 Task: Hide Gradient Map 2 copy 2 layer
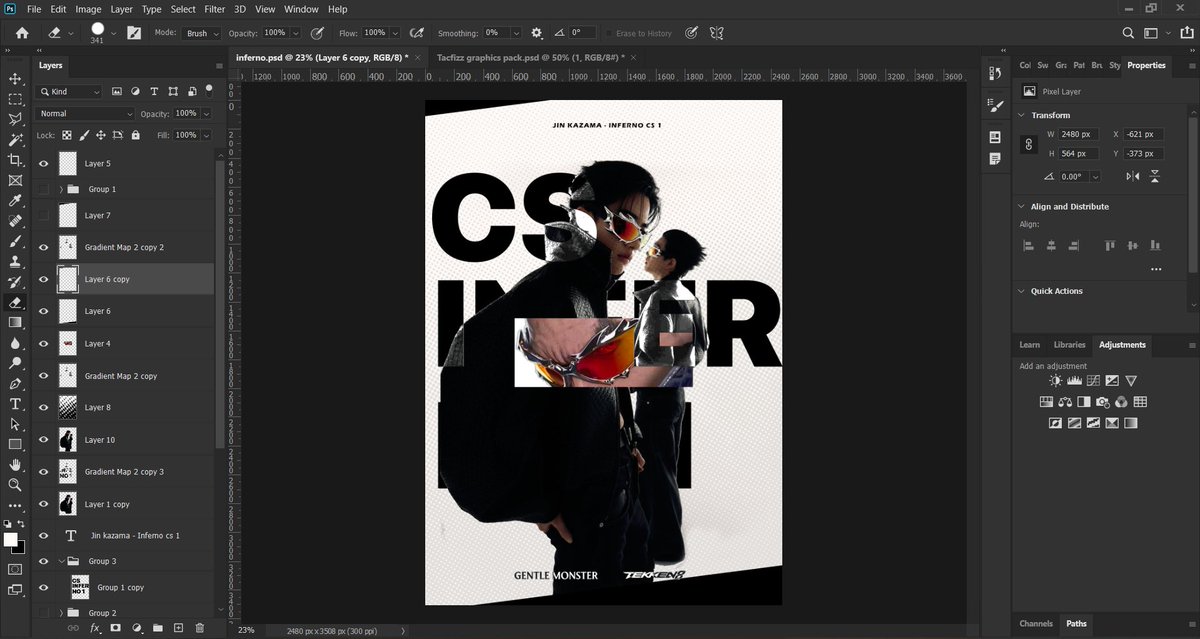point(43,247)
